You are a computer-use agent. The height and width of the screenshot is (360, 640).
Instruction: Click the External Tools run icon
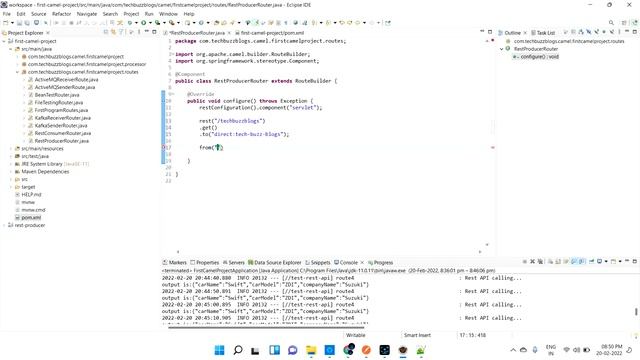click(x=171, y=23)
